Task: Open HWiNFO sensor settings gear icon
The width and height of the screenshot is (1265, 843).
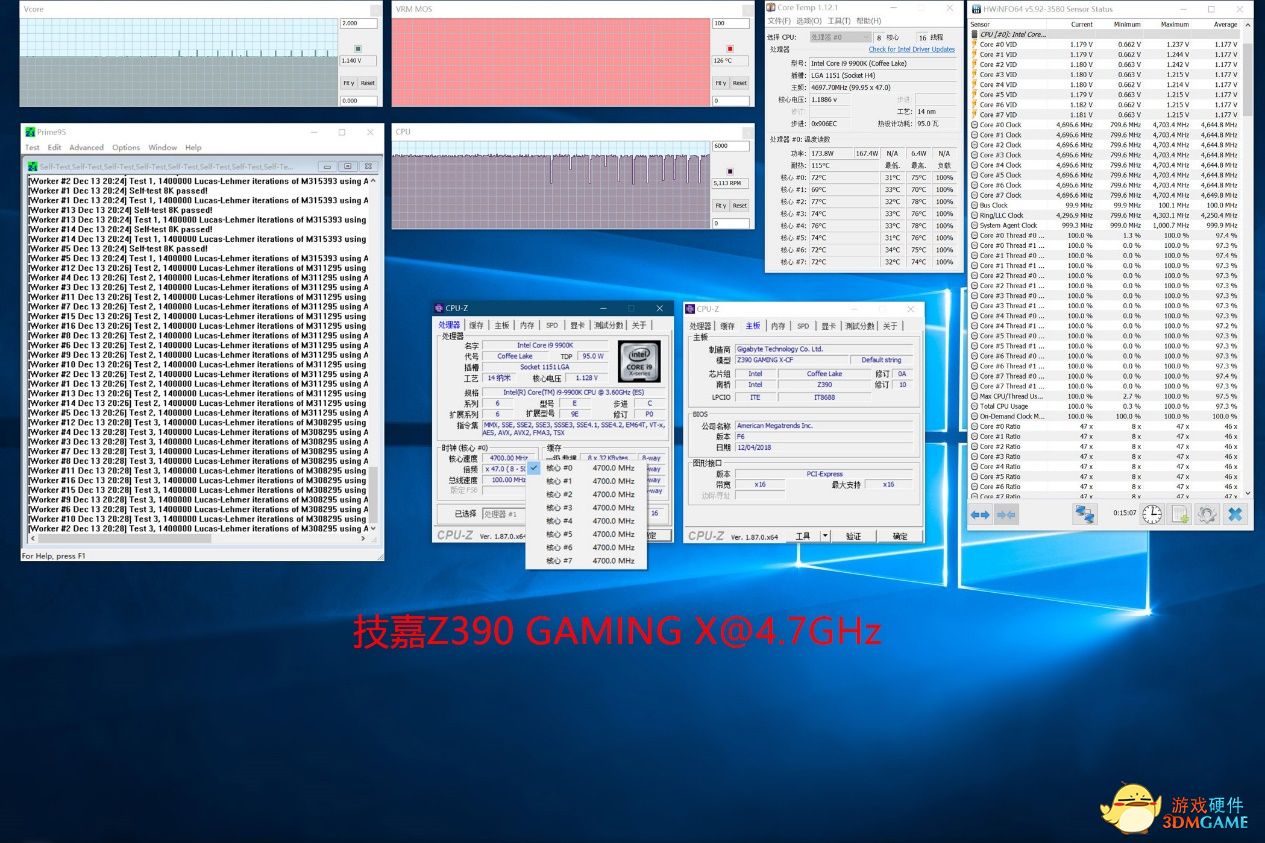Action: (1207, 514)
